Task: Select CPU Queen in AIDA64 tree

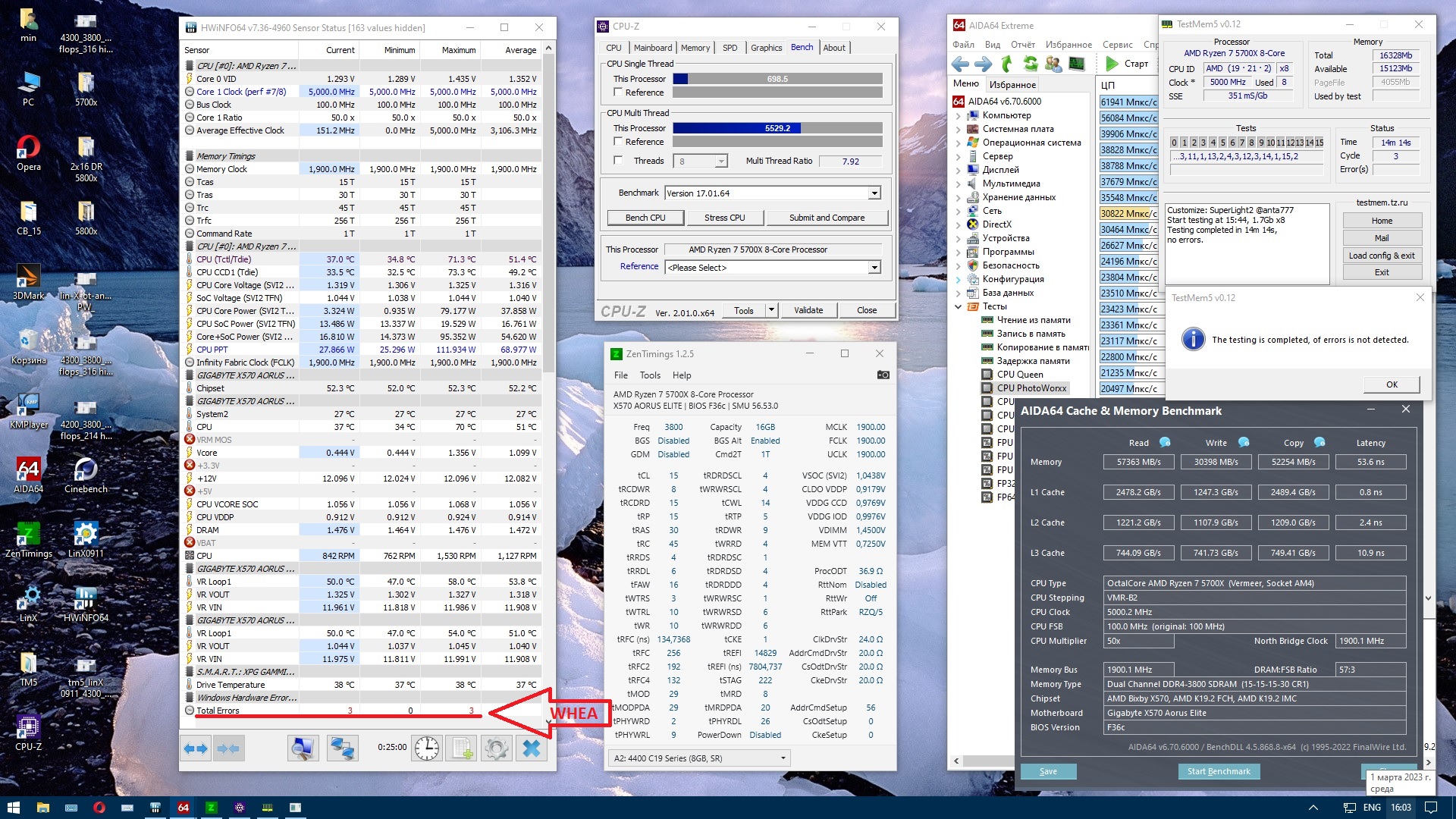Action: pyautogui.click(x=1019, y=375)
